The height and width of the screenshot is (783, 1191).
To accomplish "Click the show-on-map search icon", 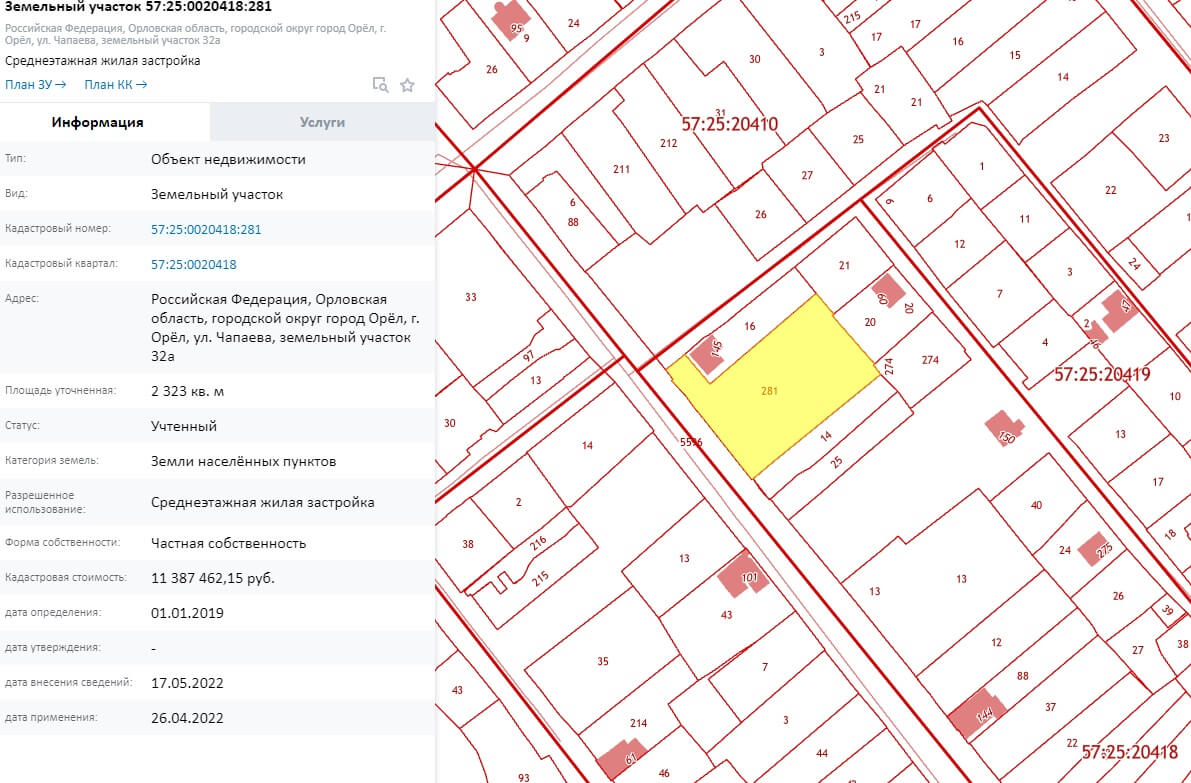I will (x=380, y=85).
